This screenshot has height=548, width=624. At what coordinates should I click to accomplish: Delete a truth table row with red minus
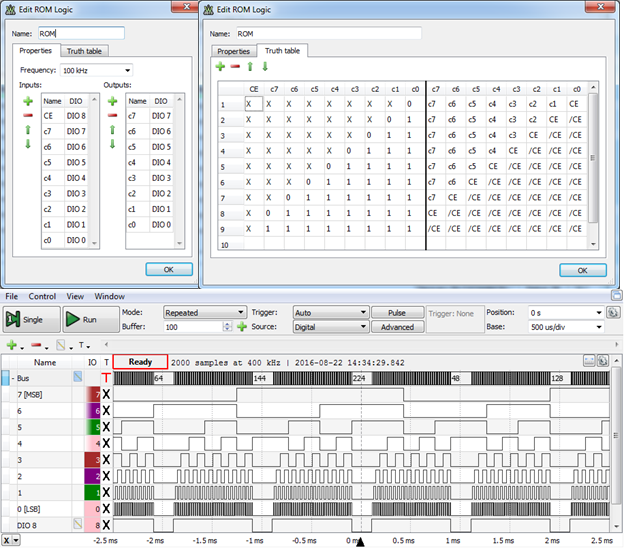235,66
